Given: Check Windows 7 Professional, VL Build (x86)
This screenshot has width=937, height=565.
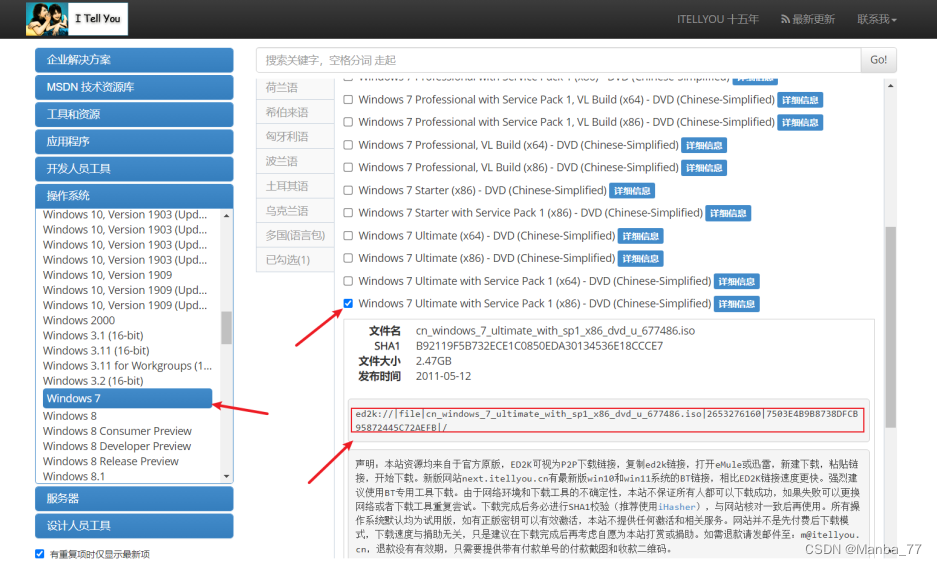Looking at the screenshot, I should pos(348,167).
